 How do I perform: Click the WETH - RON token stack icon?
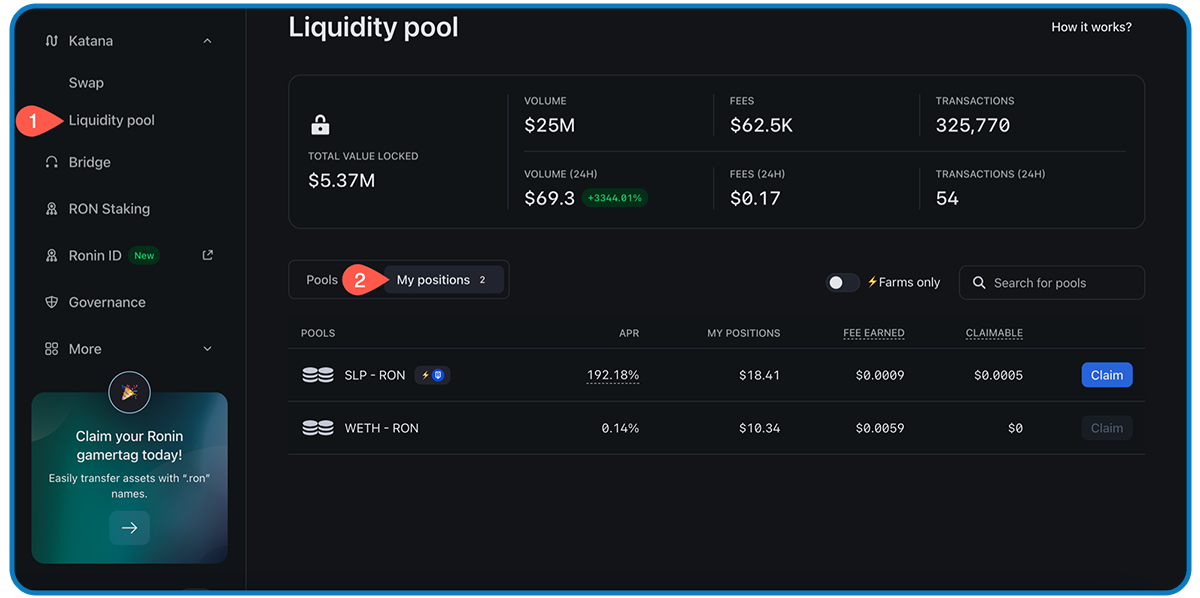coord(318,427)
